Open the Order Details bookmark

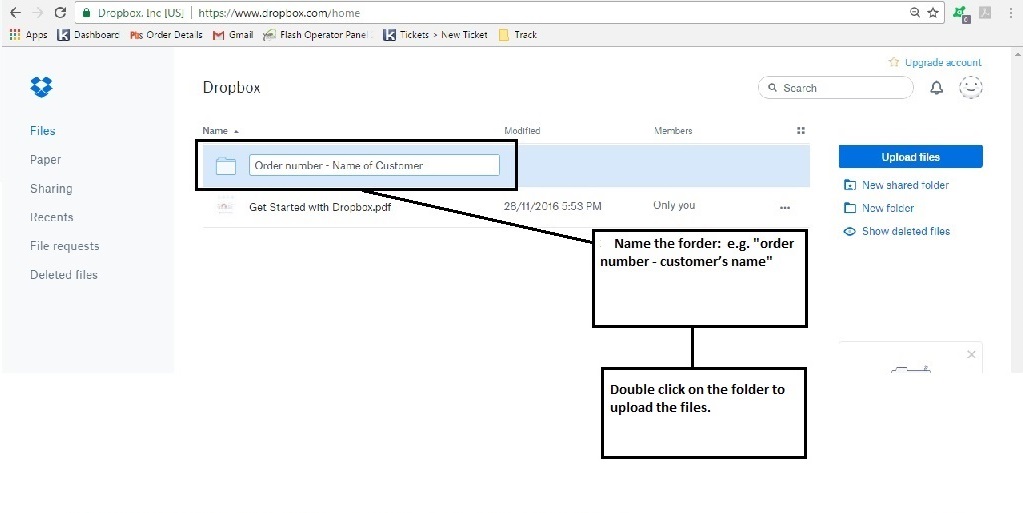[x=166, y=35]
